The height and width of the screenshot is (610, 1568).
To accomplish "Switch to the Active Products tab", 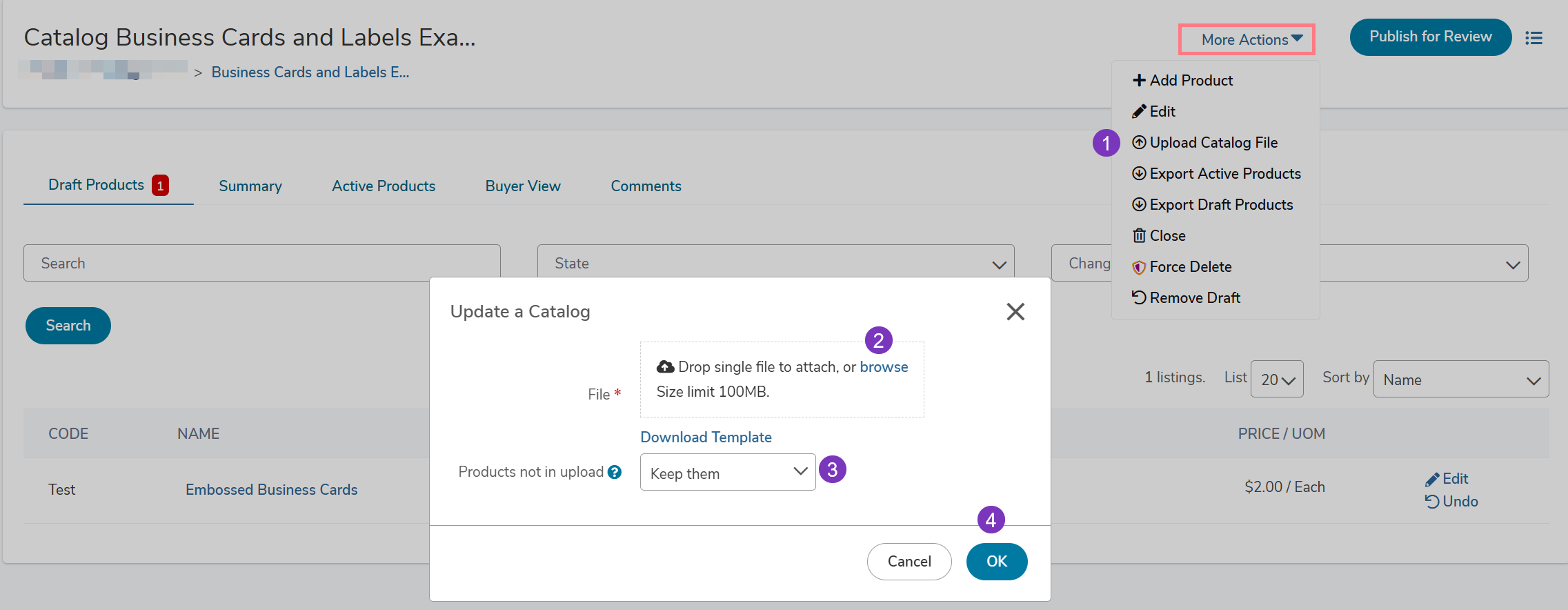I will point(384,186).
